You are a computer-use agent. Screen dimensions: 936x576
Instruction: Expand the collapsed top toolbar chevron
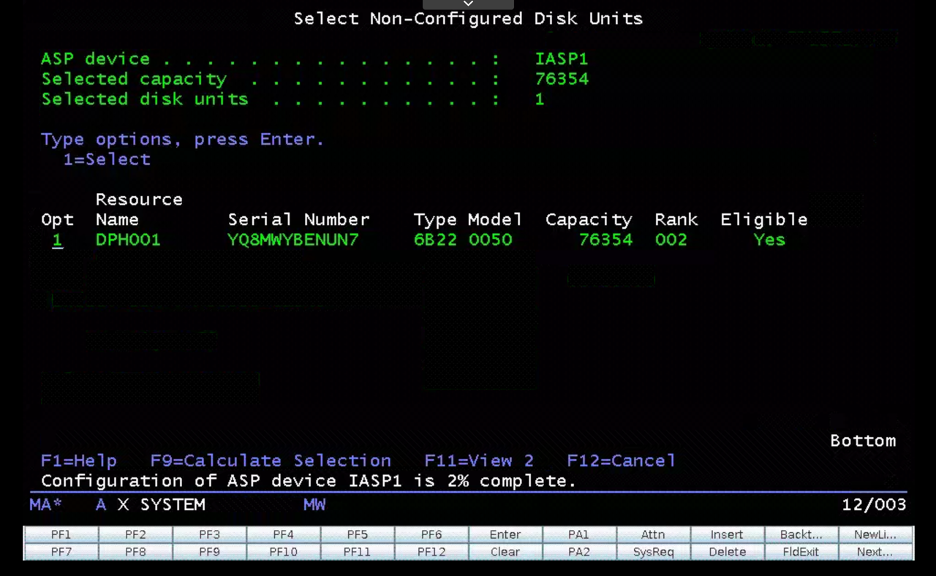(x=468, y=4)
